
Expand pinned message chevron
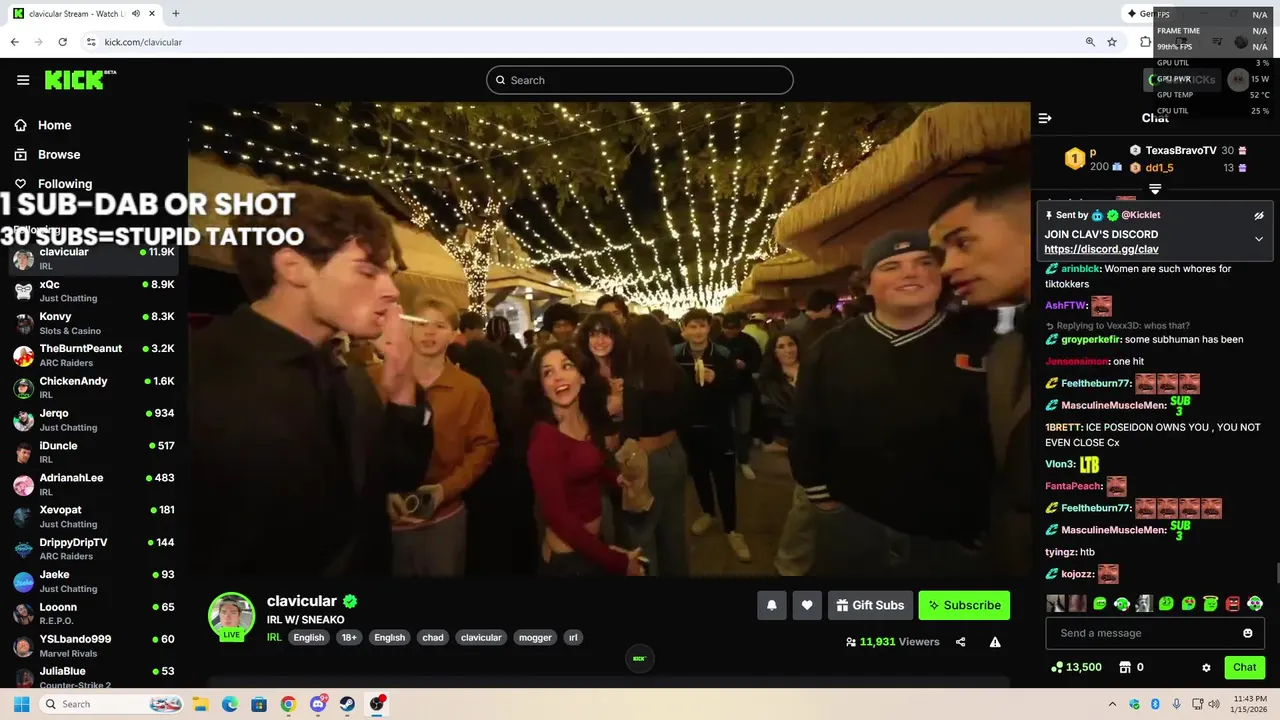point(1259,239)
